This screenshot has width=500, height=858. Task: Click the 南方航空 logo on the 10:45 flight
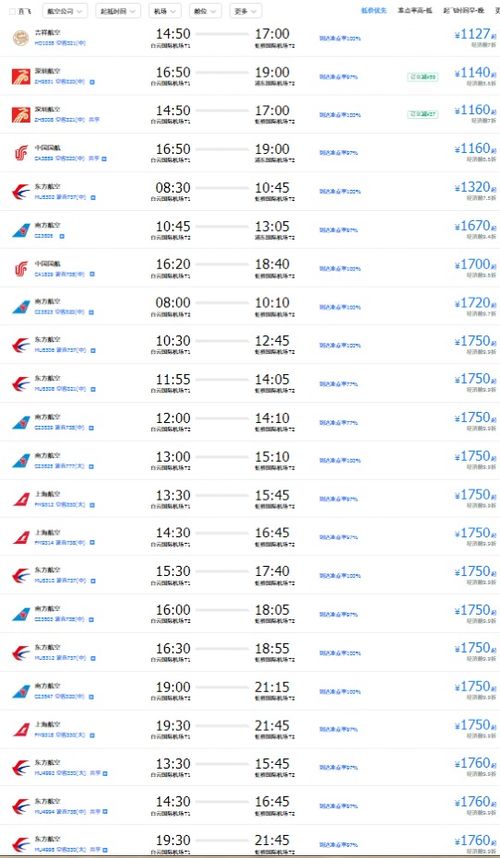point(21,230)
